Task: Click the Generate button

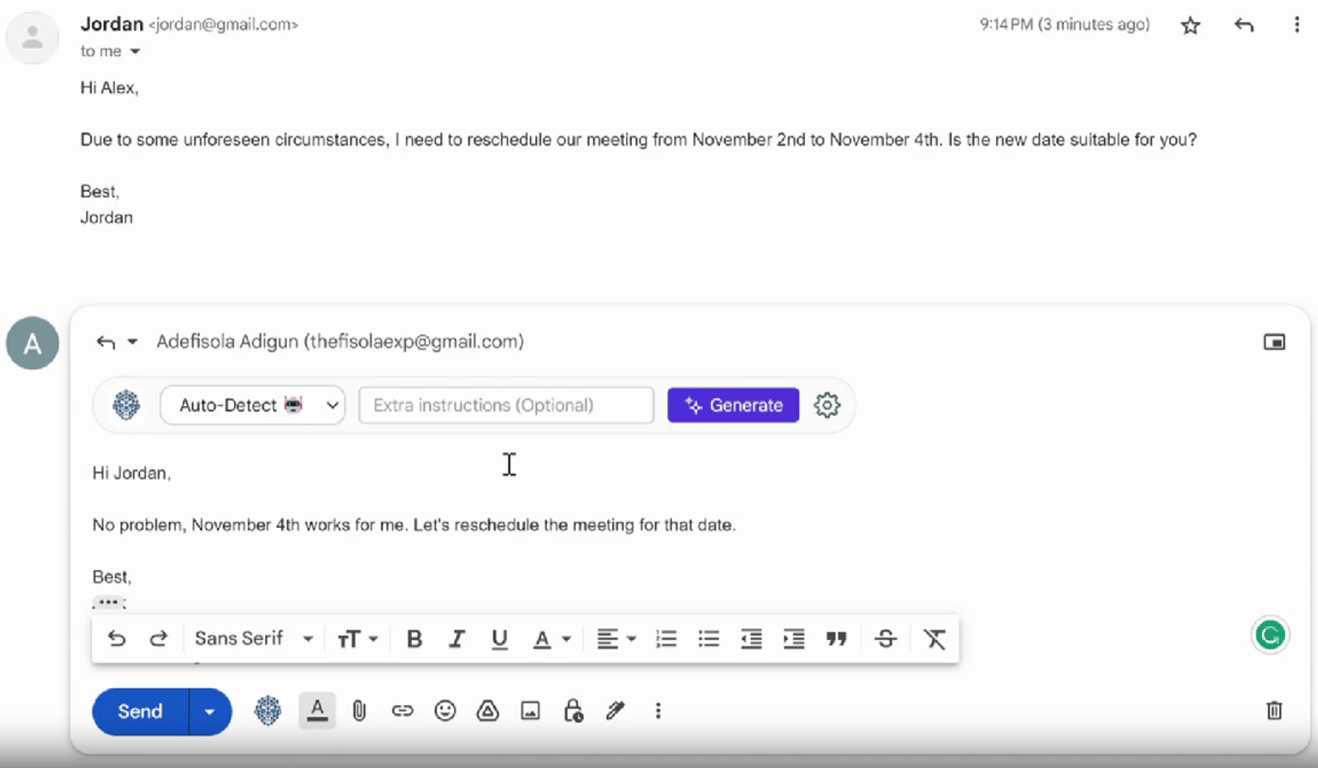Action: pyautogui.click(x=733, y=405)
